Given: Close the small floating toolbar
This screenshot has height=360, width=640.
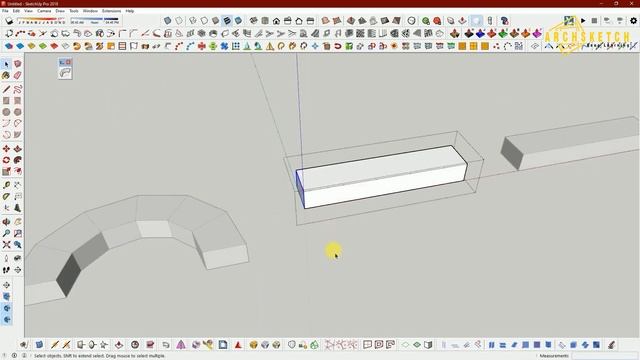Looking at the screenshot, I should [x=69, y=62].
